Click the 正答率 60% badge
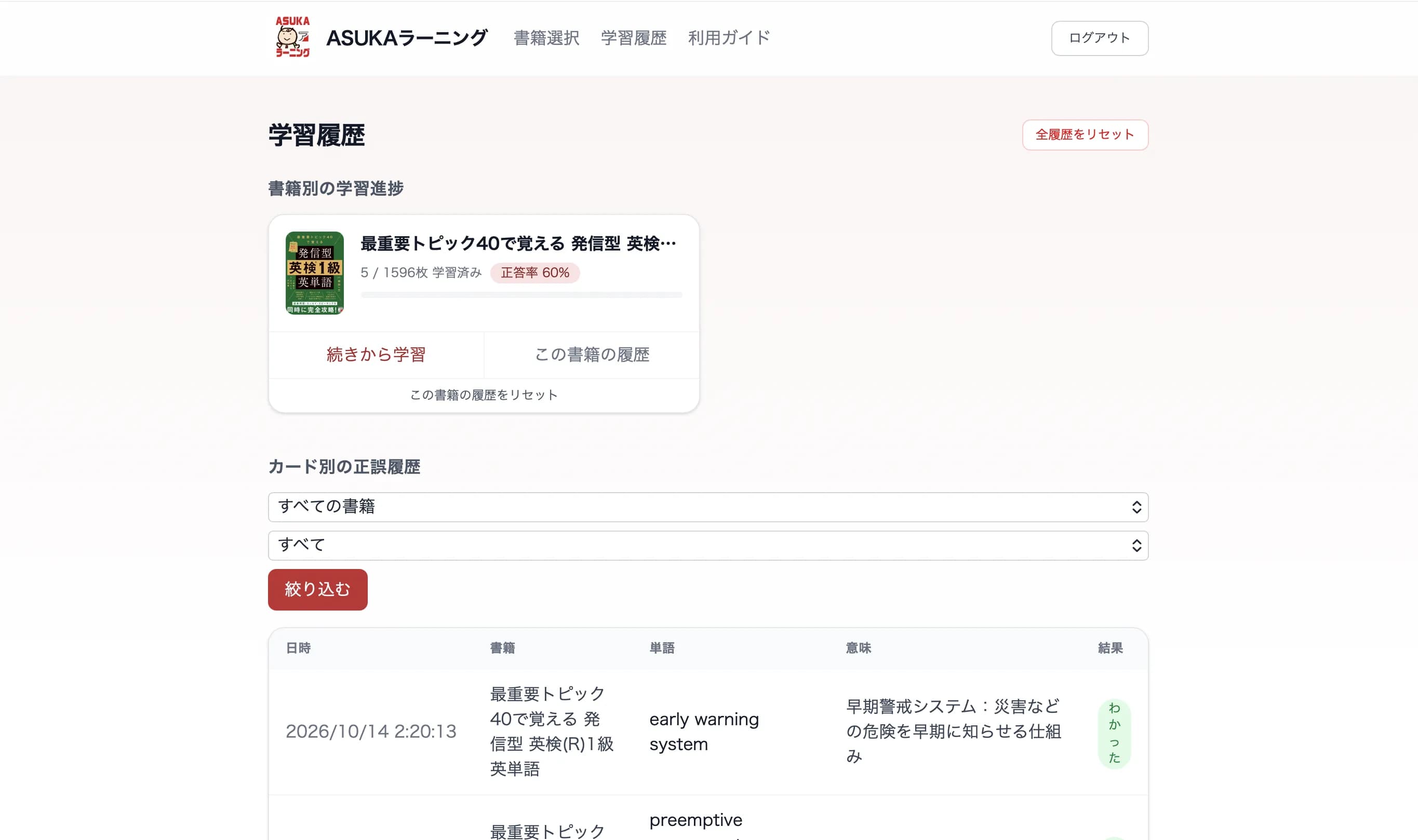1418x840 pixels. coord(534,273)
